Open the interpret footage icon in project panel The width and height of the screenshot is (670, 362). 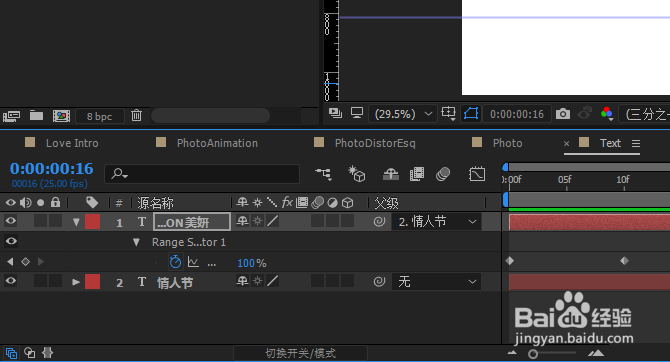click(x=12, y=116)
